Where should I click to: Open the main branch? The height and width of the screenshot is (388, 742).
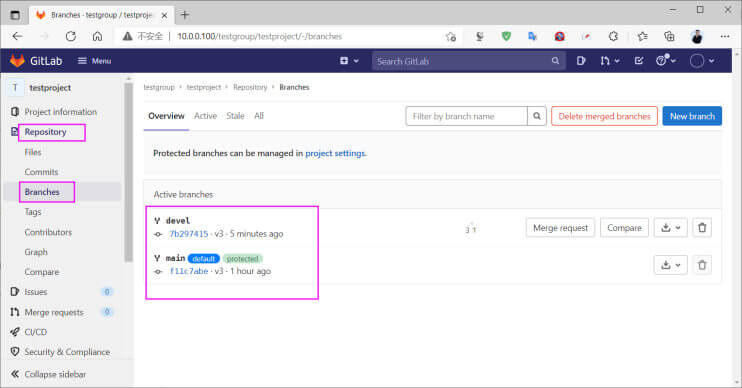175,258
